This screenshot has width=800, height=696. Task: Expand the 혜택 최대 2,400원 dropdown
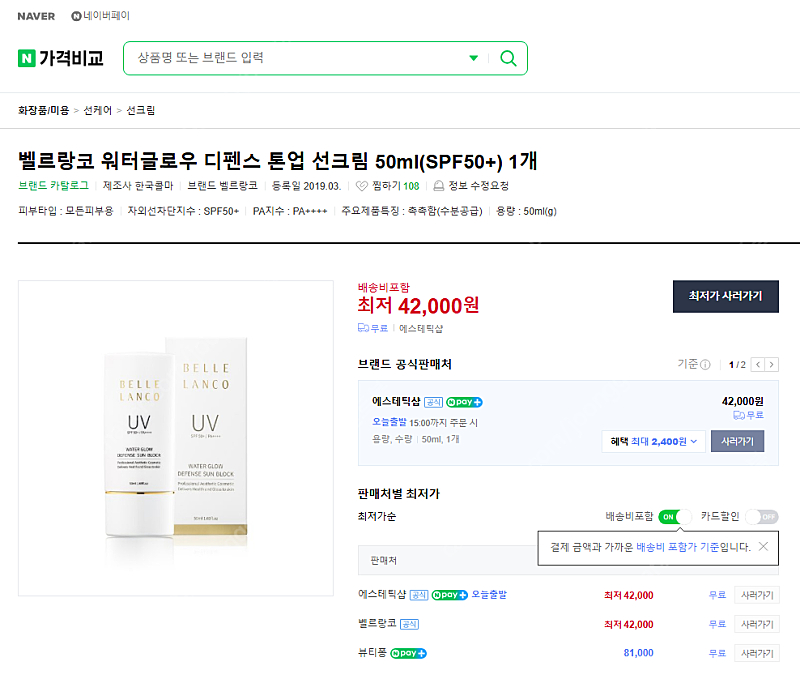653,440
